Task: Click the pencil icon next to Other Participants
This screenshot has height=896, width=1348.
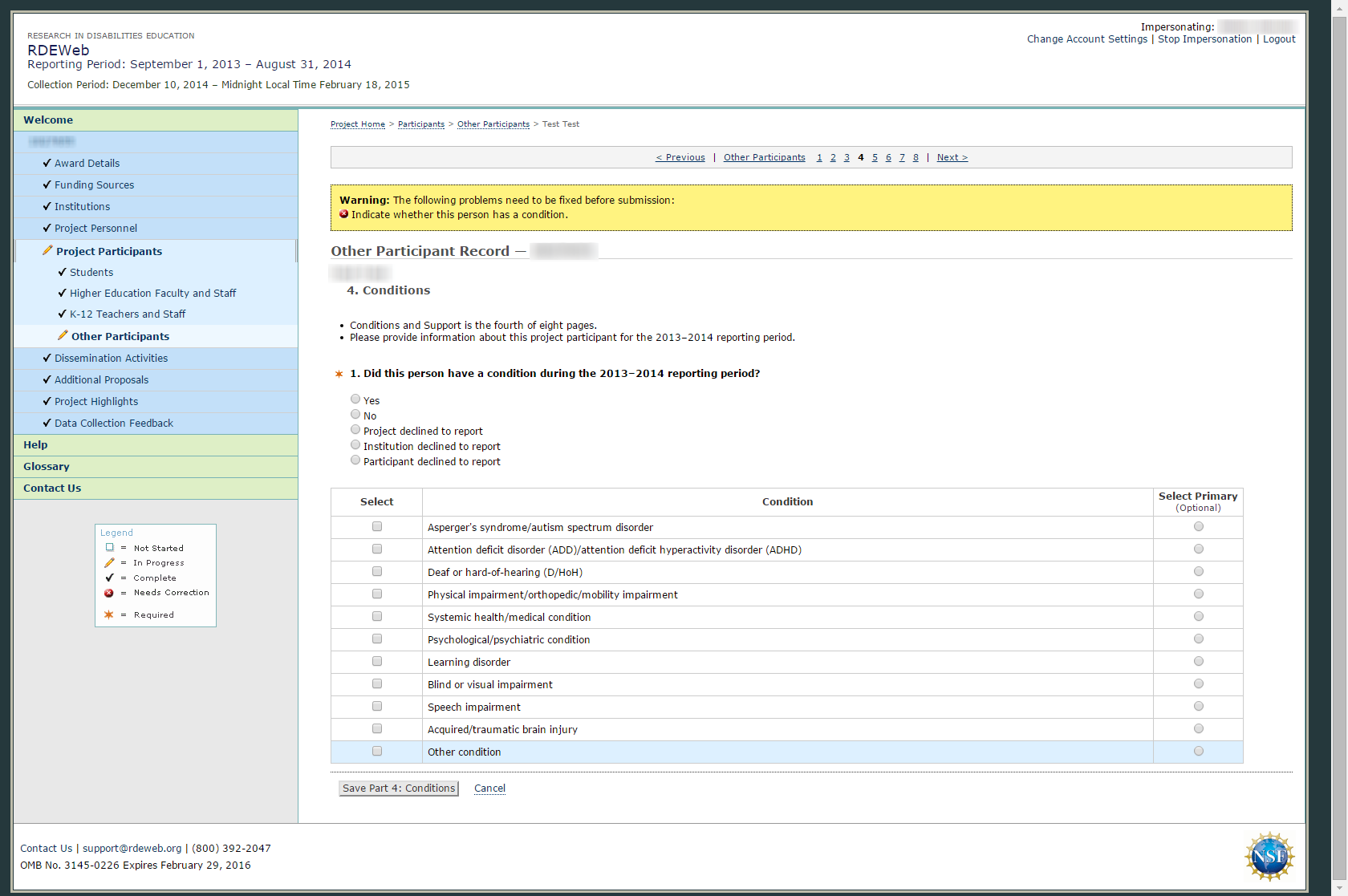Action: (x=63, y=336)
